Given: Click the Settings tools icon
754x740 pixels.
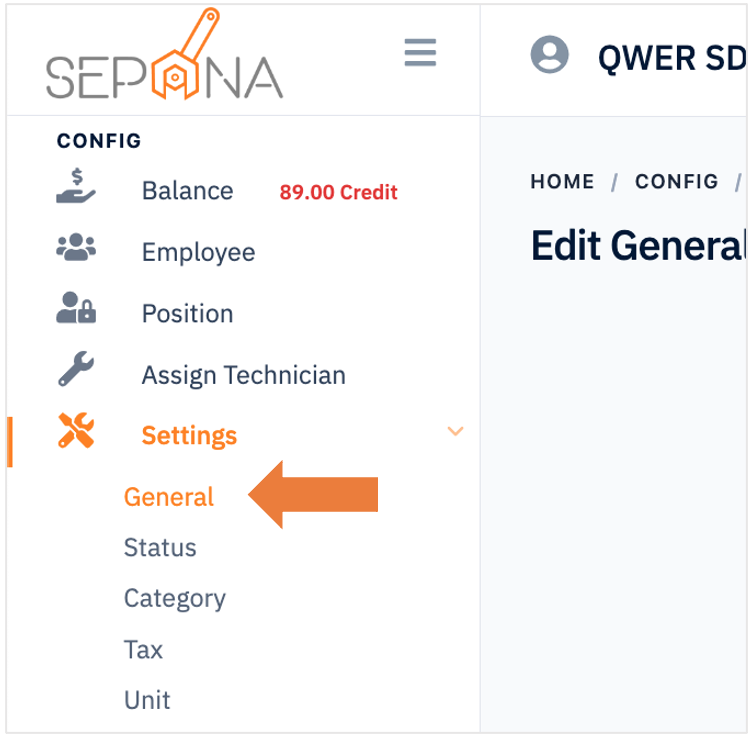Looking at the screenshot, I should (x=76, y=430).
